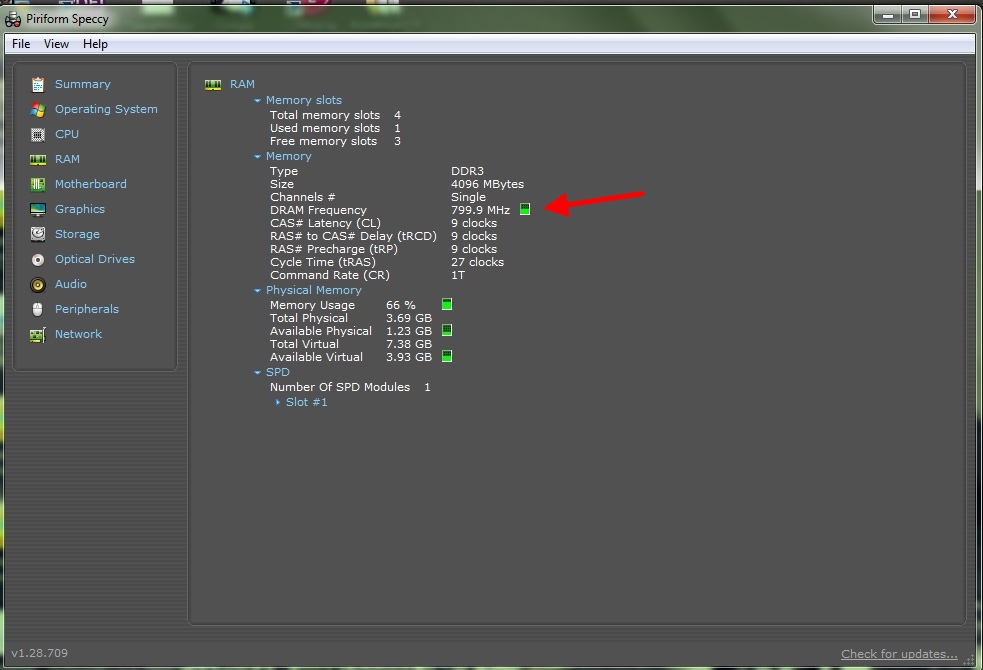Screen dimensions: 983x670
Task: Select the 799.9 MHz frequency value
Action: (480, 210)
